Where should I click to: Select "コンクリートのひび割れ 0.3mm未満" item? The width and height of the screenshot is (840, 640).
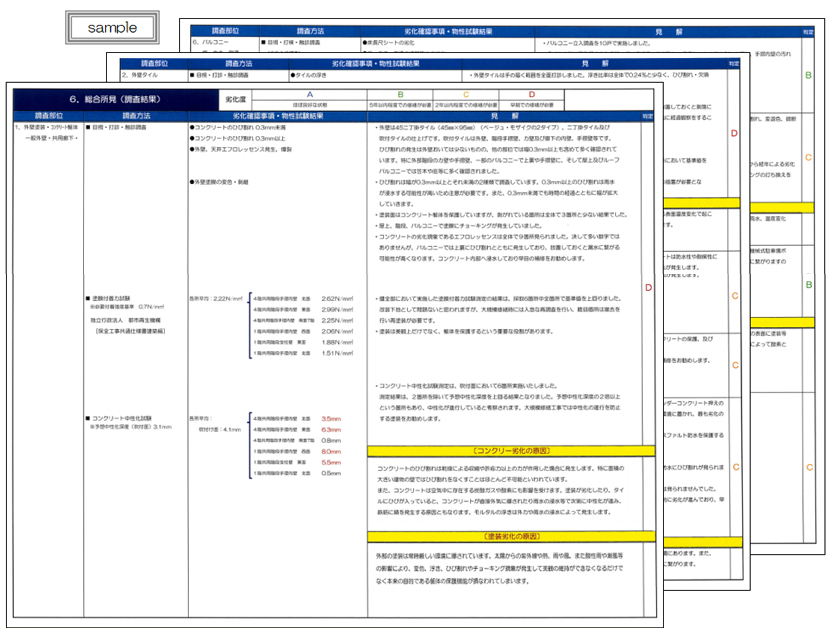238,127
